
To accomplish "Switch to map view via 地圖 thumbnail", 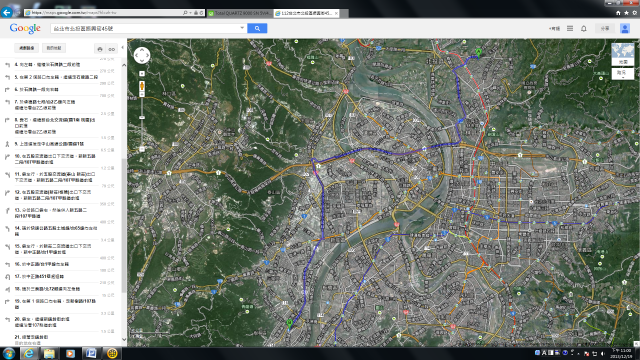I will (623, 54).
